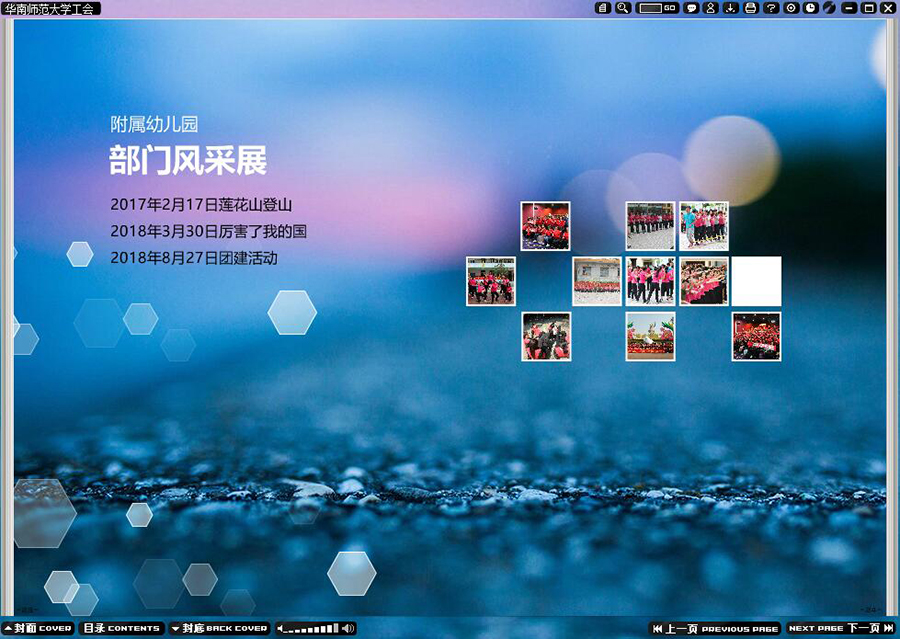The width and height of the screenshot is (900, 639).
Task: Open the comment speech bubble icon
Action: [x=692, y=8]
